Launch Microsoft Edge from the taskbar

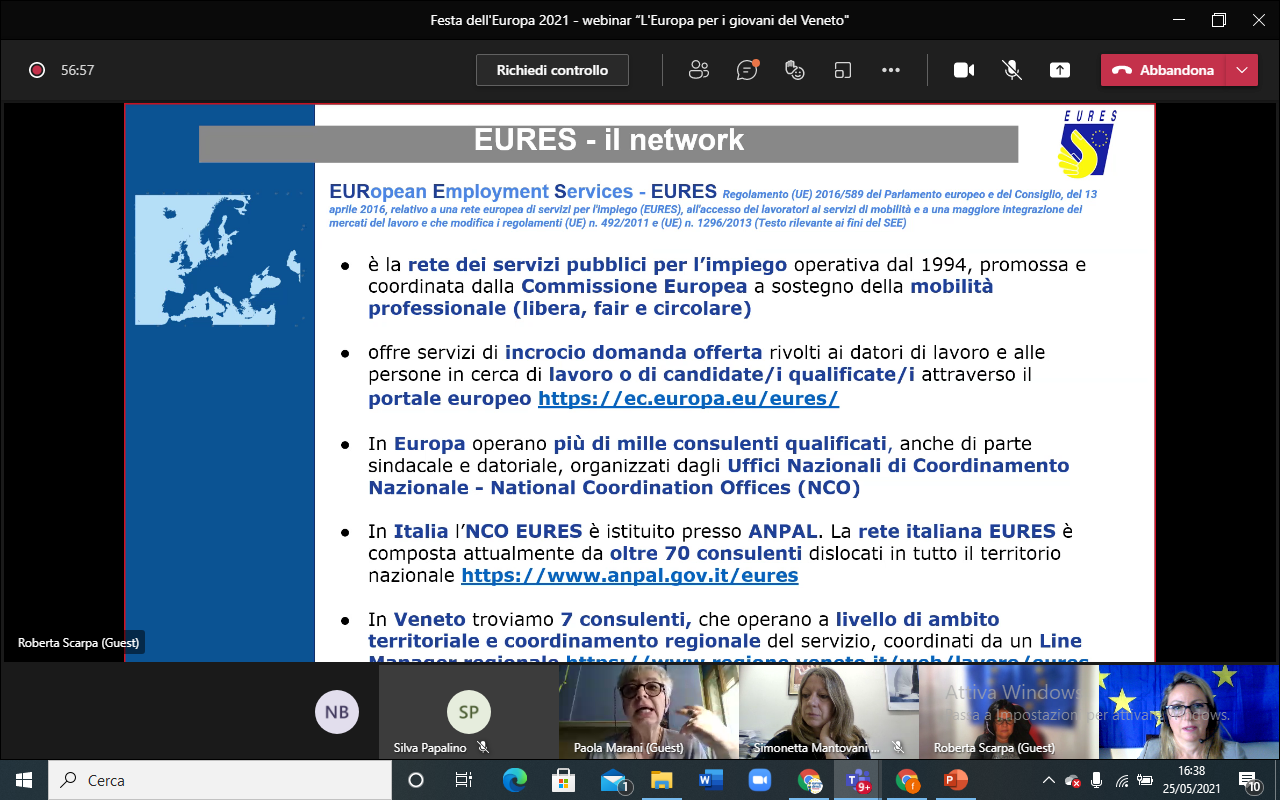[514, 780]
